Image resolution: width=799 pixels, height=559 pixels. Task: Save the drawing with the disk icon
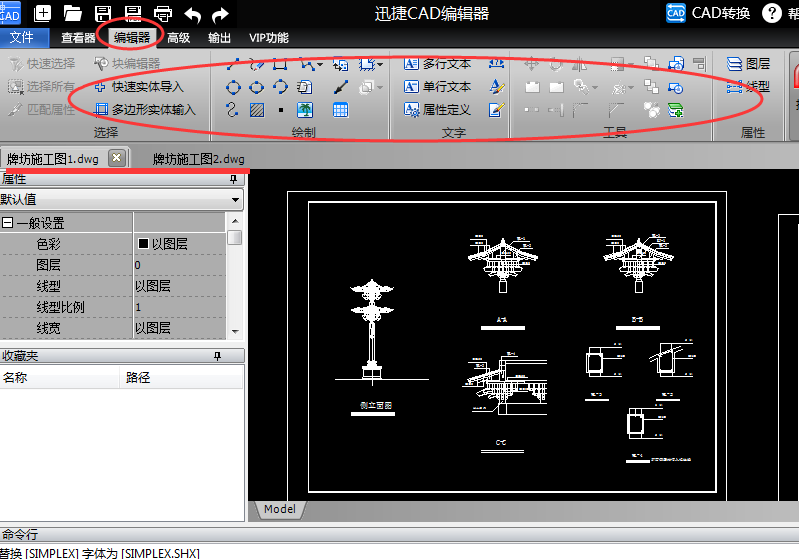103,13
